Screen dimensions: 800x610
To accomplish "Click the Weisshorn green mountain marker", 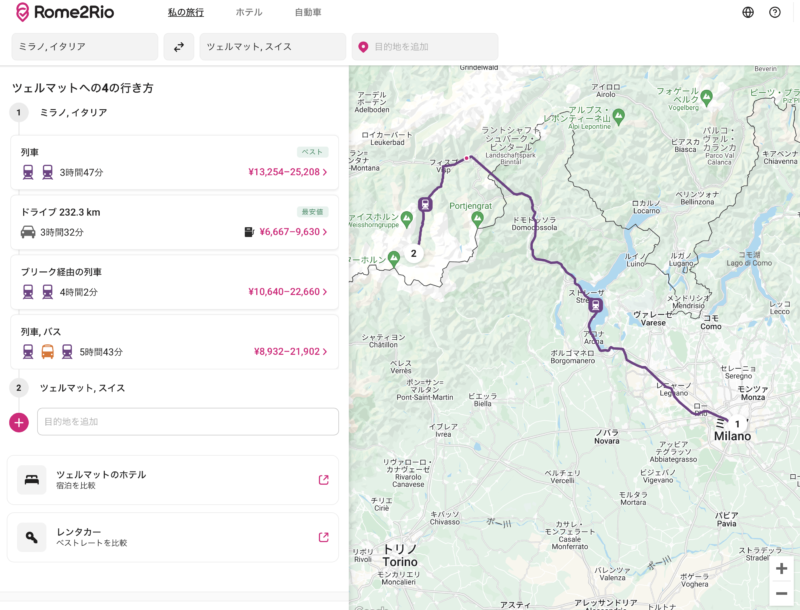I will click(x=407, y=219).
